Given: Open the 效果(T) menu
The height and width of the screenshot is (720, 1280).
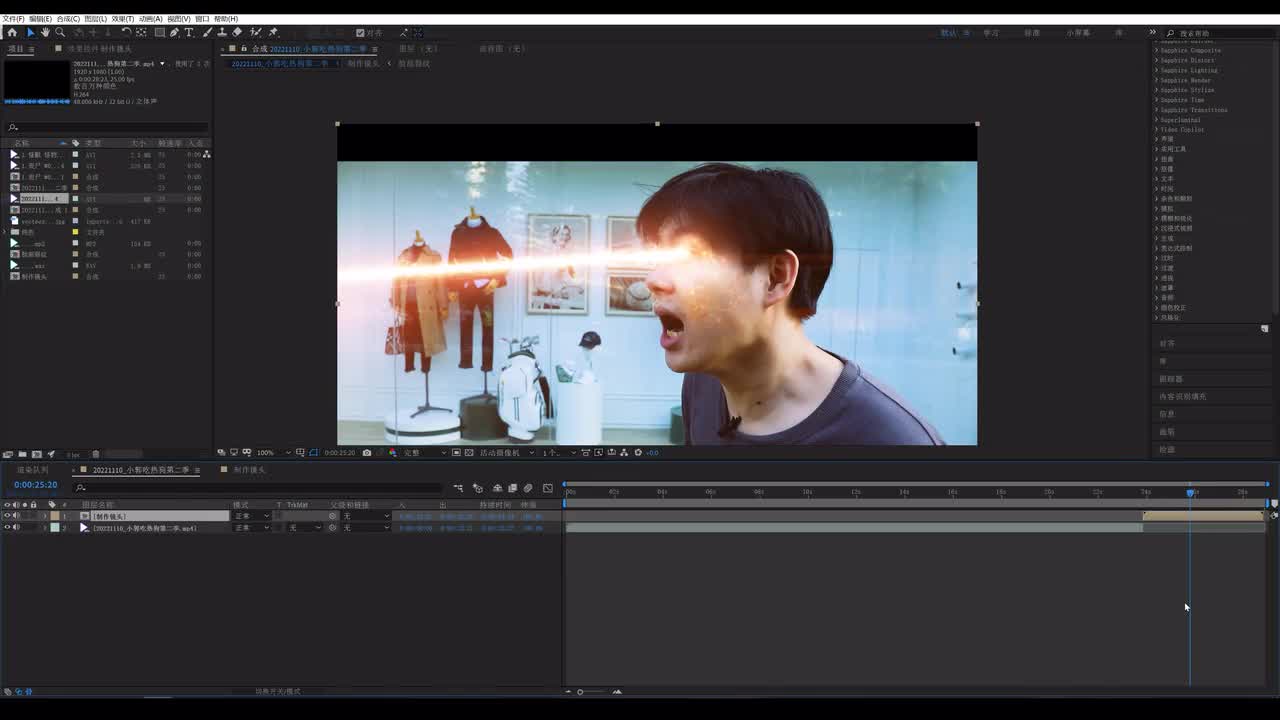Looking at the screenshot, I should (x=122, y=19).
